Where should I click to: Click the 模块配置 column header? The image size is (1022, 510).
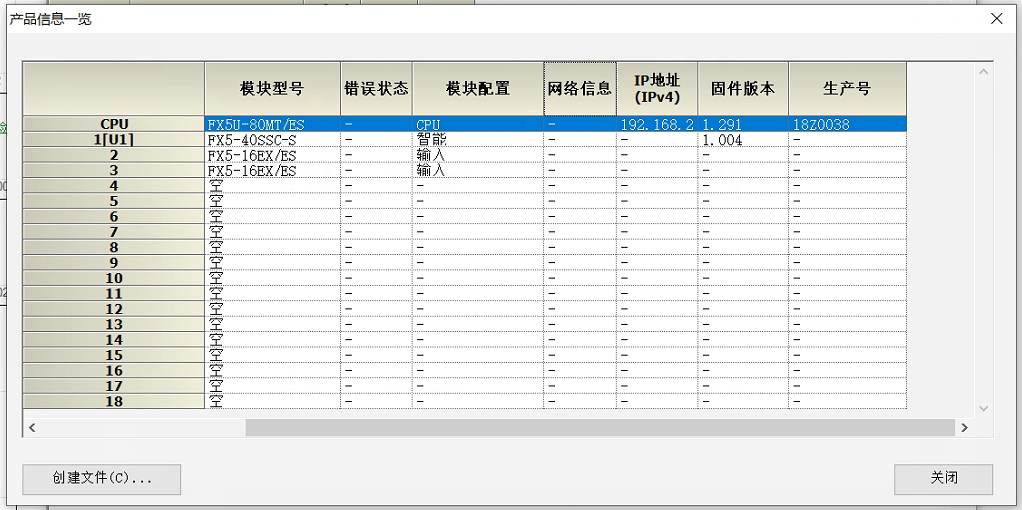click(477, 89)
